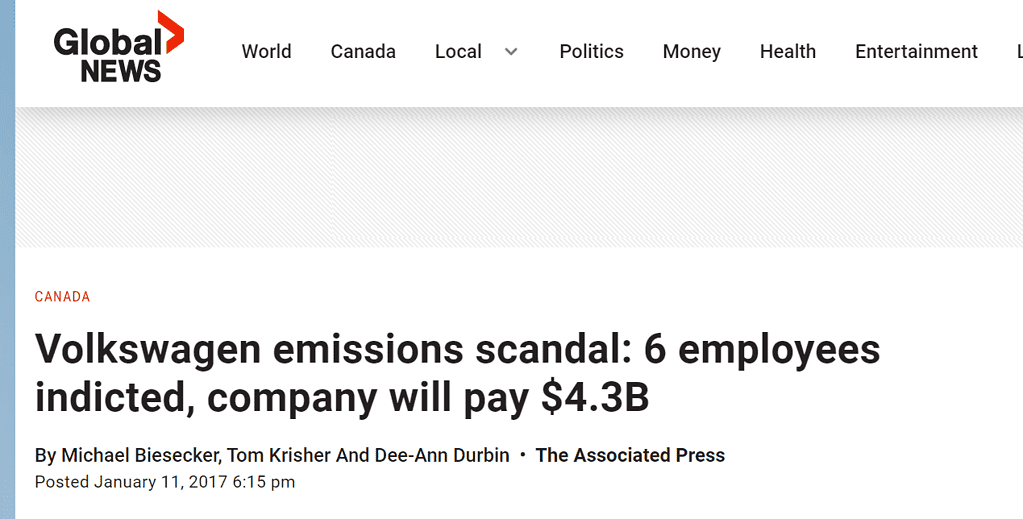Click the cut-off menu item after Entertainment
The width and height of the screenshot is (1023, 519).
(1019, 52)
